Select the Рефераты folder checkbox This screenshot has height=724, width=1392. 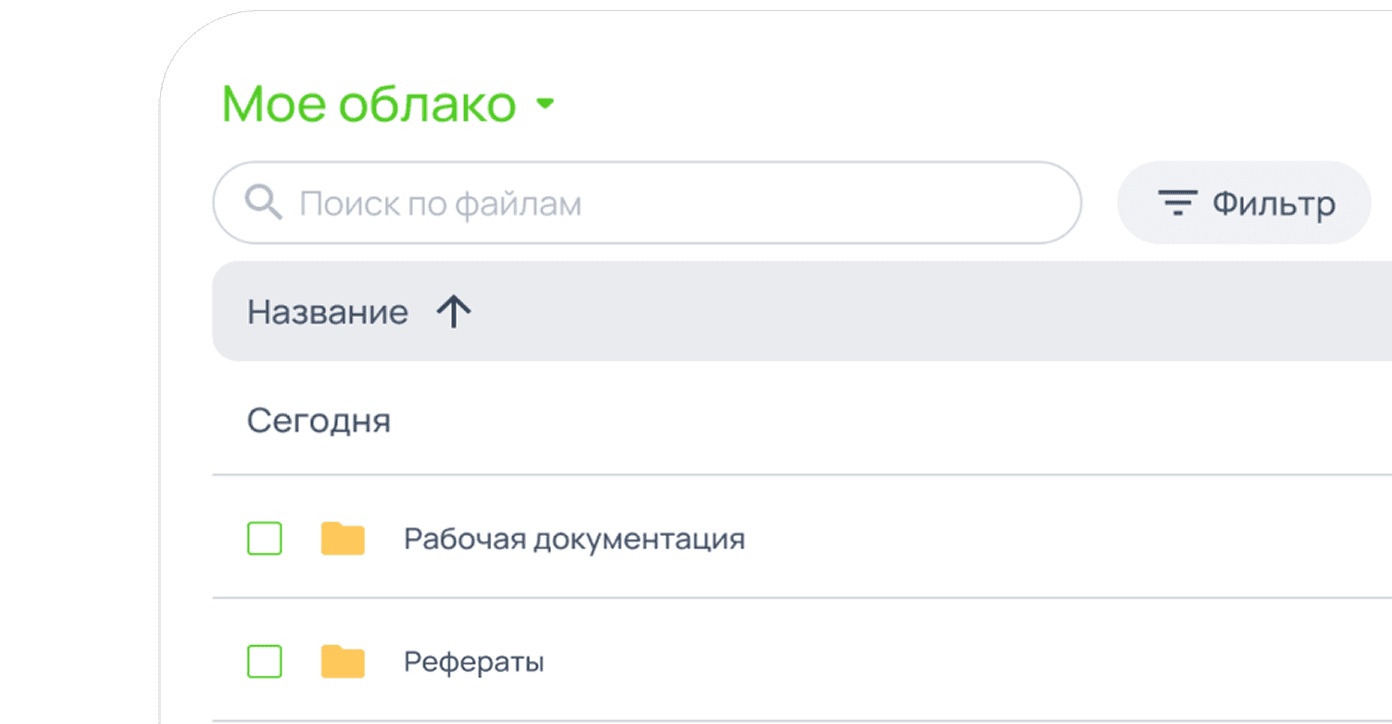pos(265,661)
